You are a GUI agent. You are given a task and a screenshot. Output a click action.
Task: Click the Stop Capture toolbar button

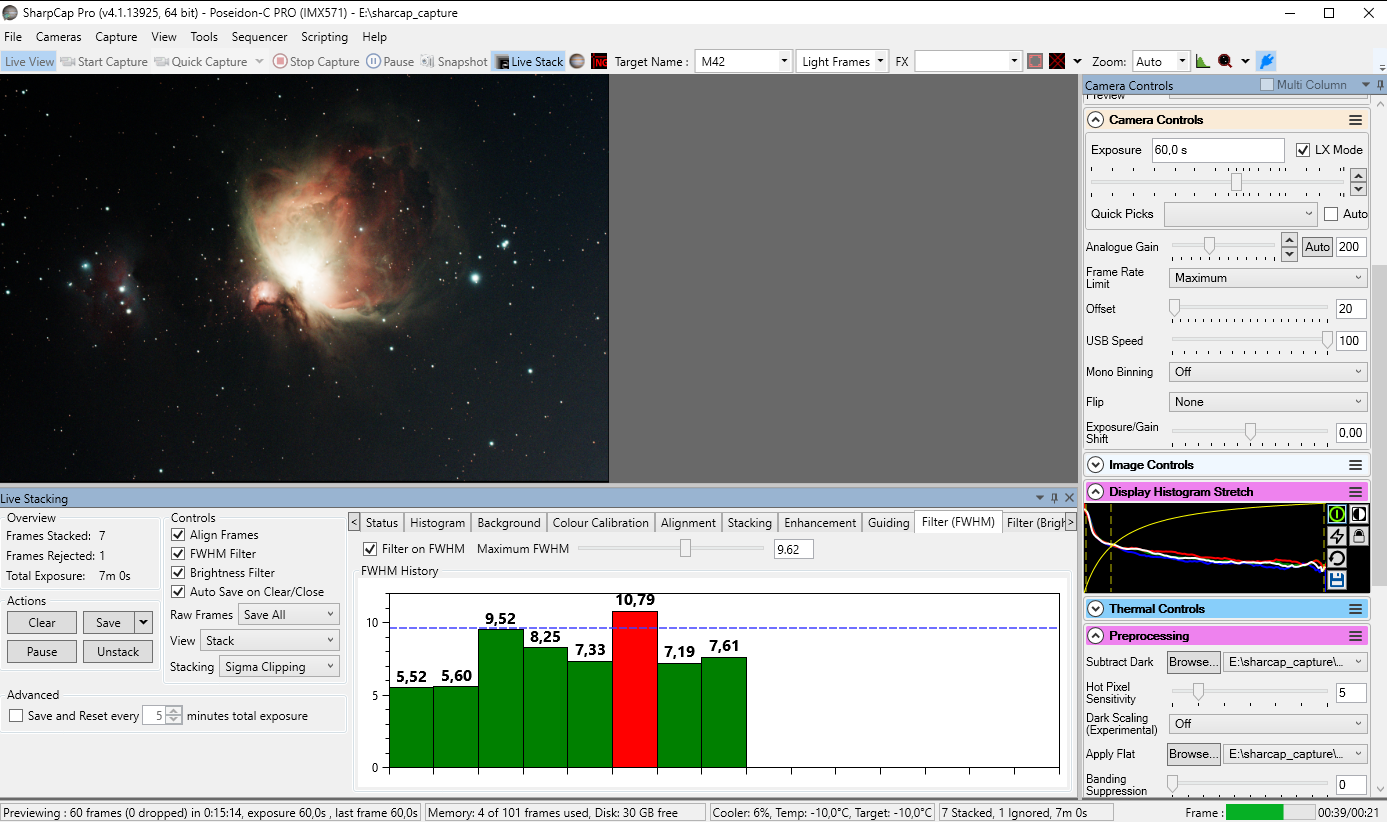point(316,61)
